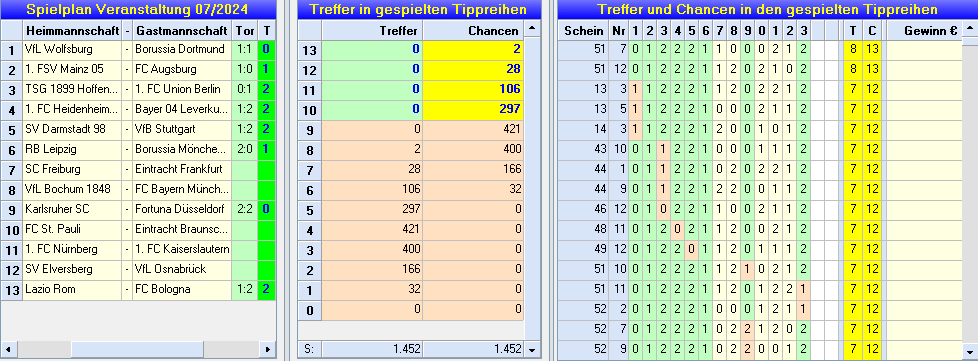Click the 1. FC Nürnberg cell

(72, 249)
